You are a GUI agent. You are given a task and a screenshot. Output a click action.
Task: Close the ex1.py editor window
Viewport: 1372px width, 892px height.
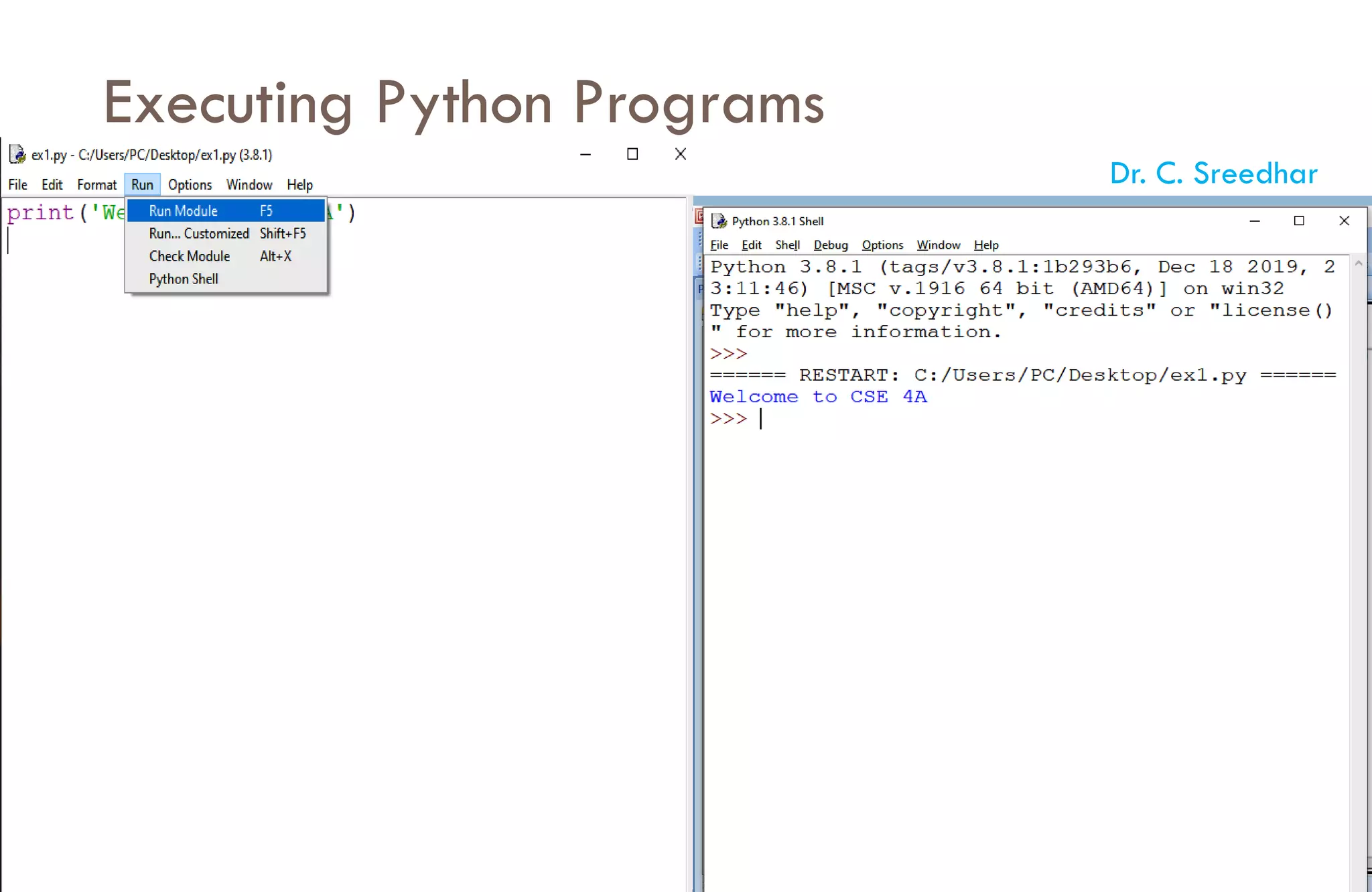pos(680,155)
